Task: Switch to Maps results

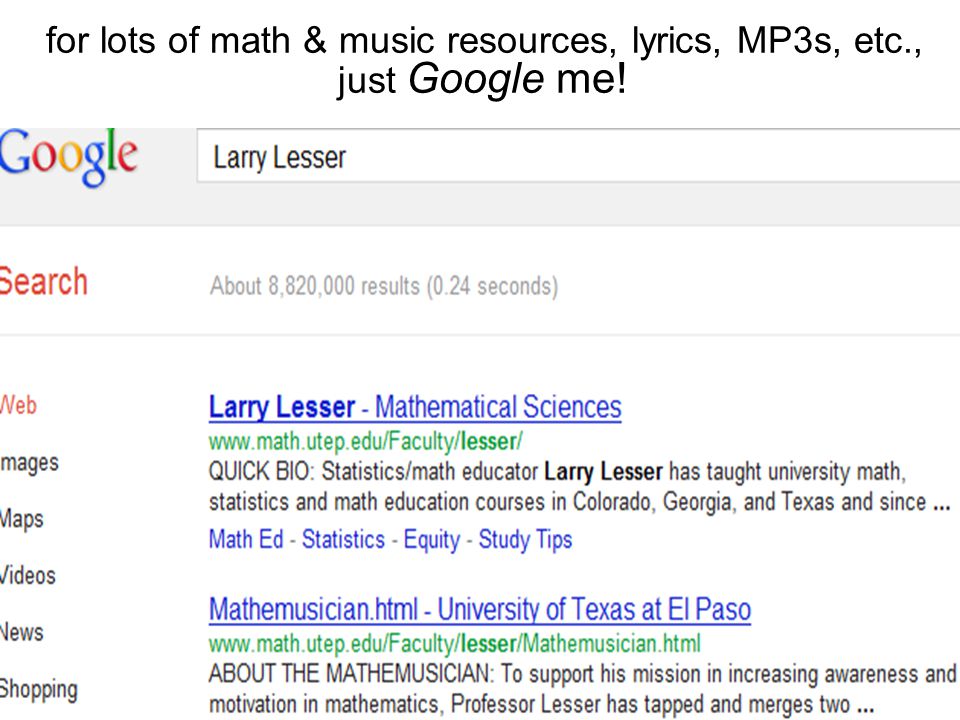Action: (x=22, y=519)
